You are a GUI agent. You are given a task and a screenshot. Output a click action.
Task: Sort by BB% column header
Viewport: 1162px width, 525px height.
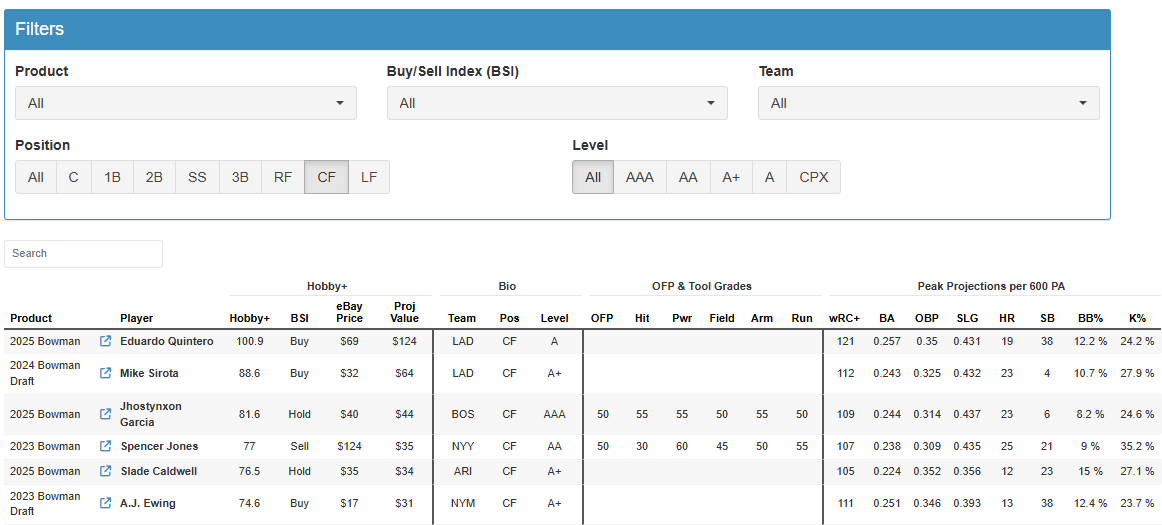pos(1090,318)
